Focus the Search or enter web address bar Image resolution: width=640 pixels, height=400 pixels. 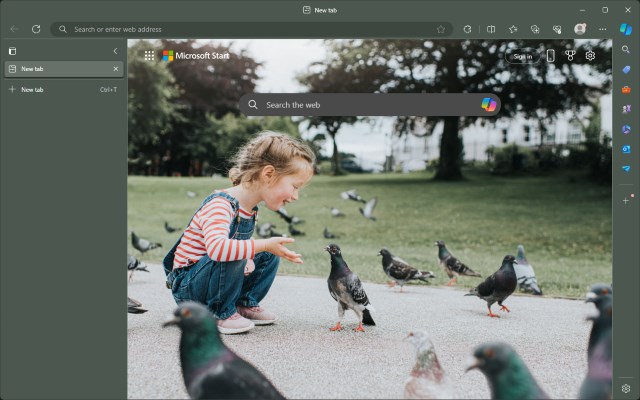tap(251, 29)
